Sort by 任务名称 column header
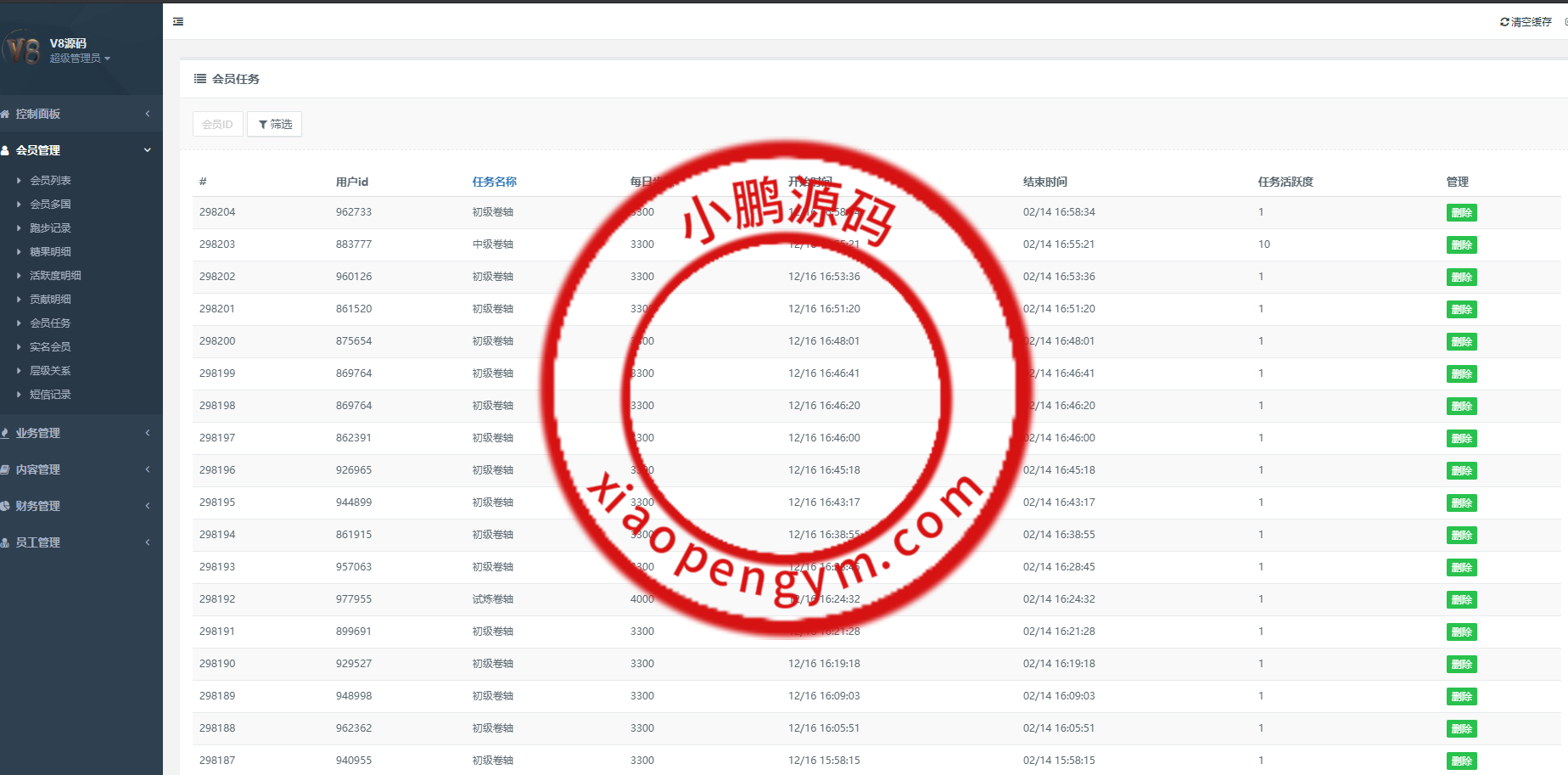The height and width of the screenshot is (775, 1568). pyautogui.click(x=494, y=182)
